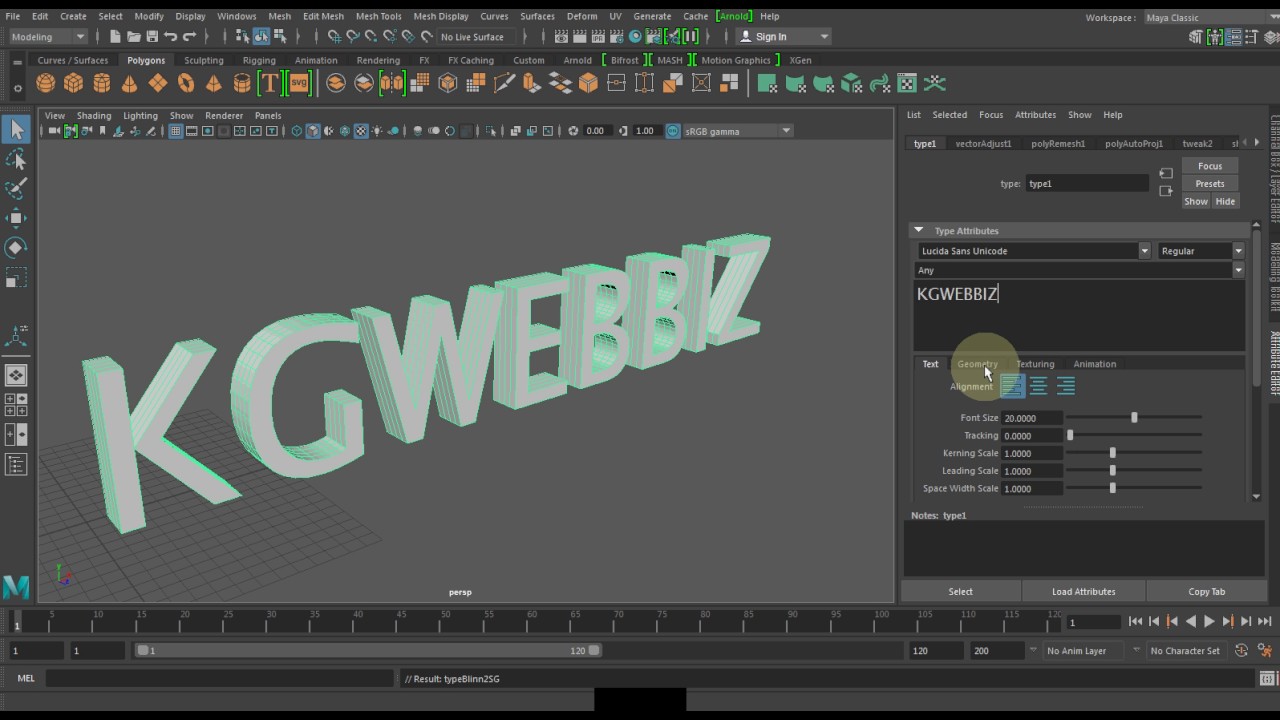Switch to the Texturing tab
The width and height of the screenshot is (1280, 720).
1035,364
